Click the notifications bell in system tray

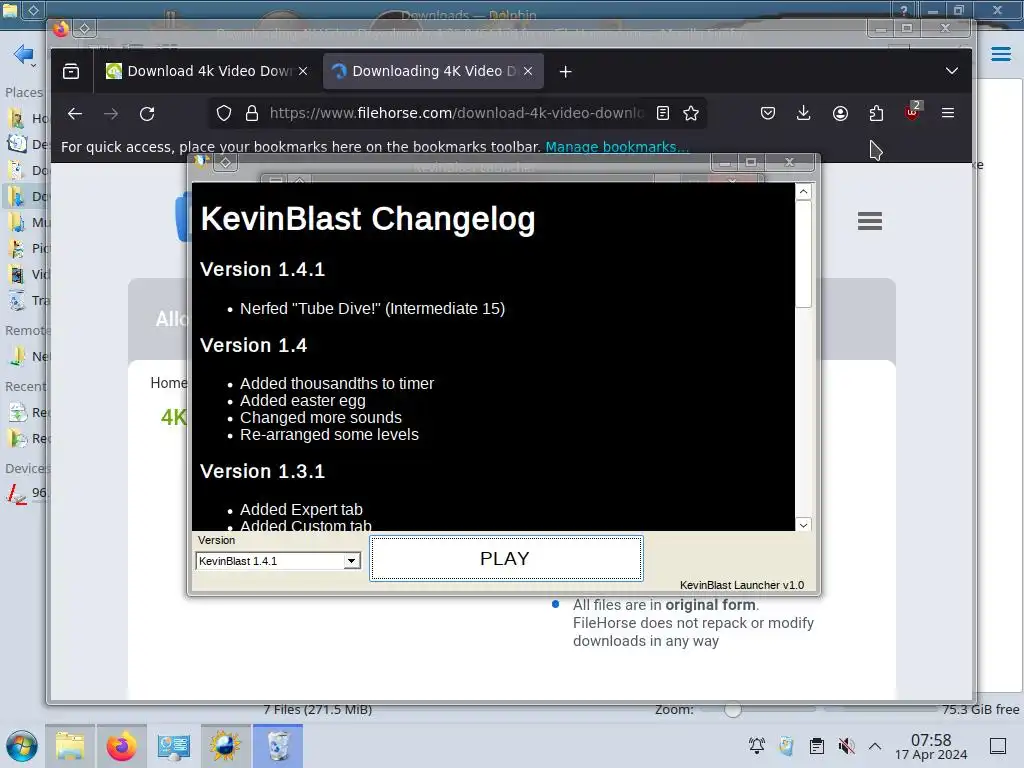coord(757,746)
